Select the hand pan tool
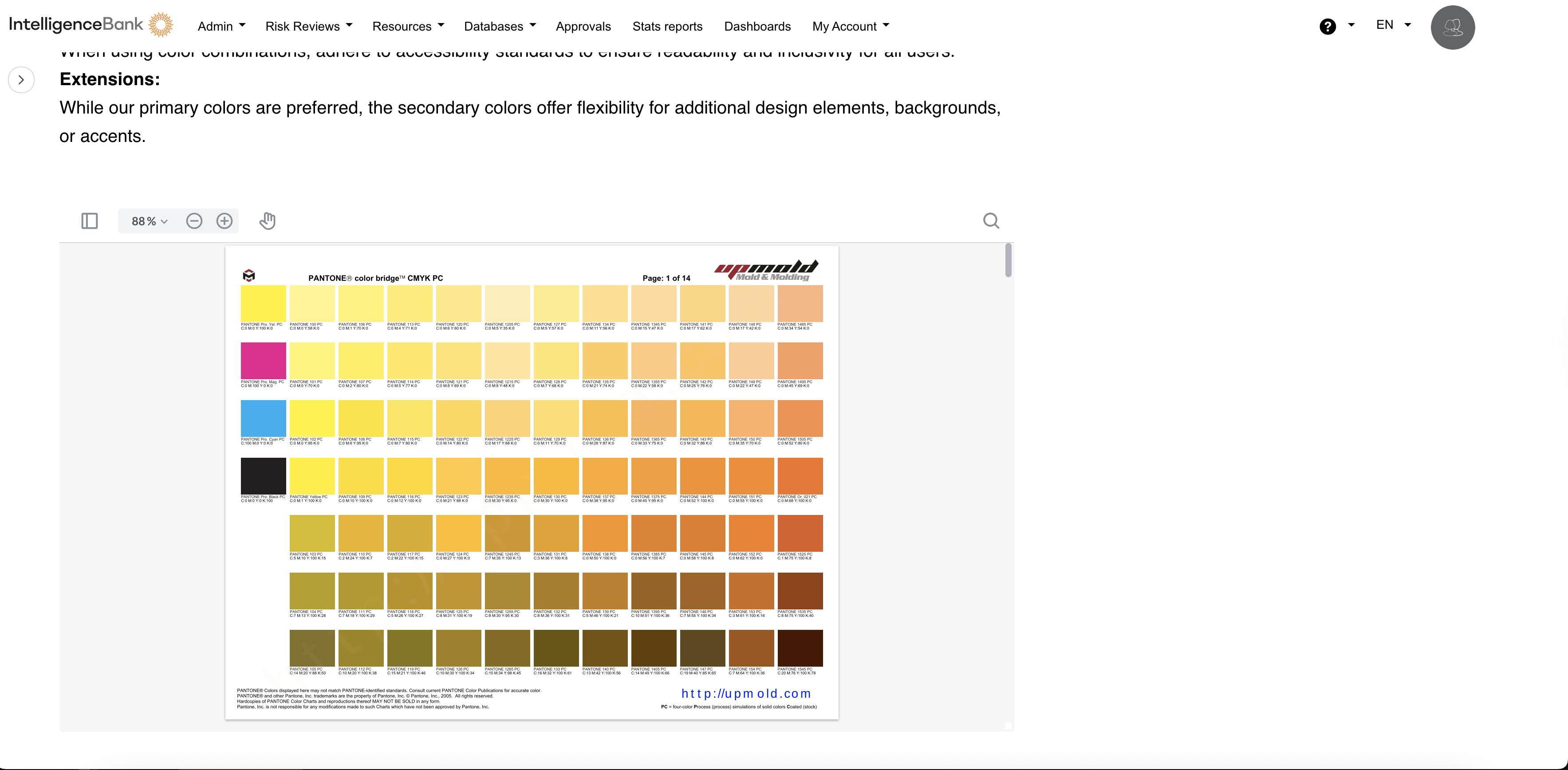This screenshot has width=1568, height=770. pos(267,221)
